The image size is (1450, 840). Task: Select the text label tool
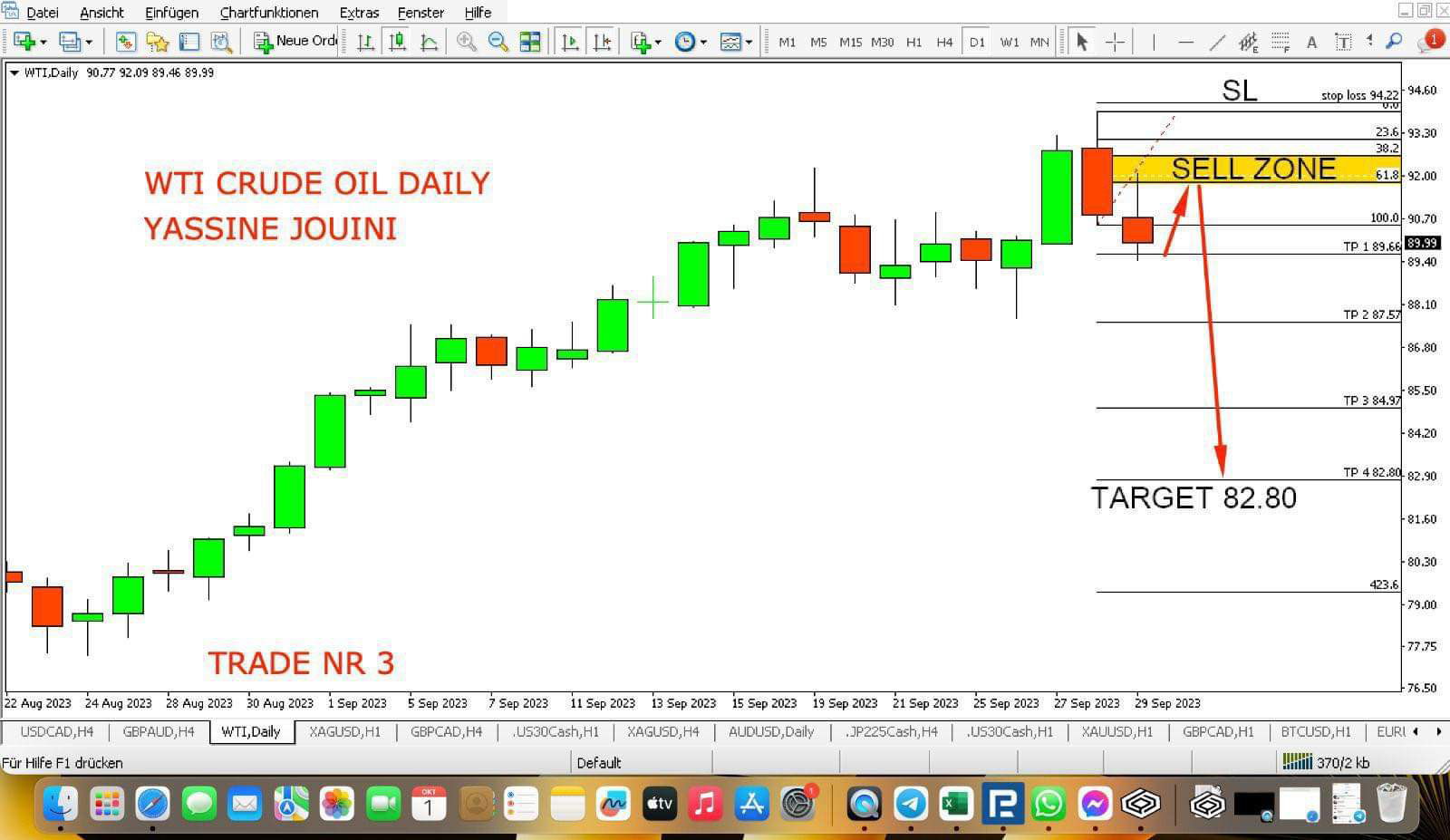pos(1343,42)
